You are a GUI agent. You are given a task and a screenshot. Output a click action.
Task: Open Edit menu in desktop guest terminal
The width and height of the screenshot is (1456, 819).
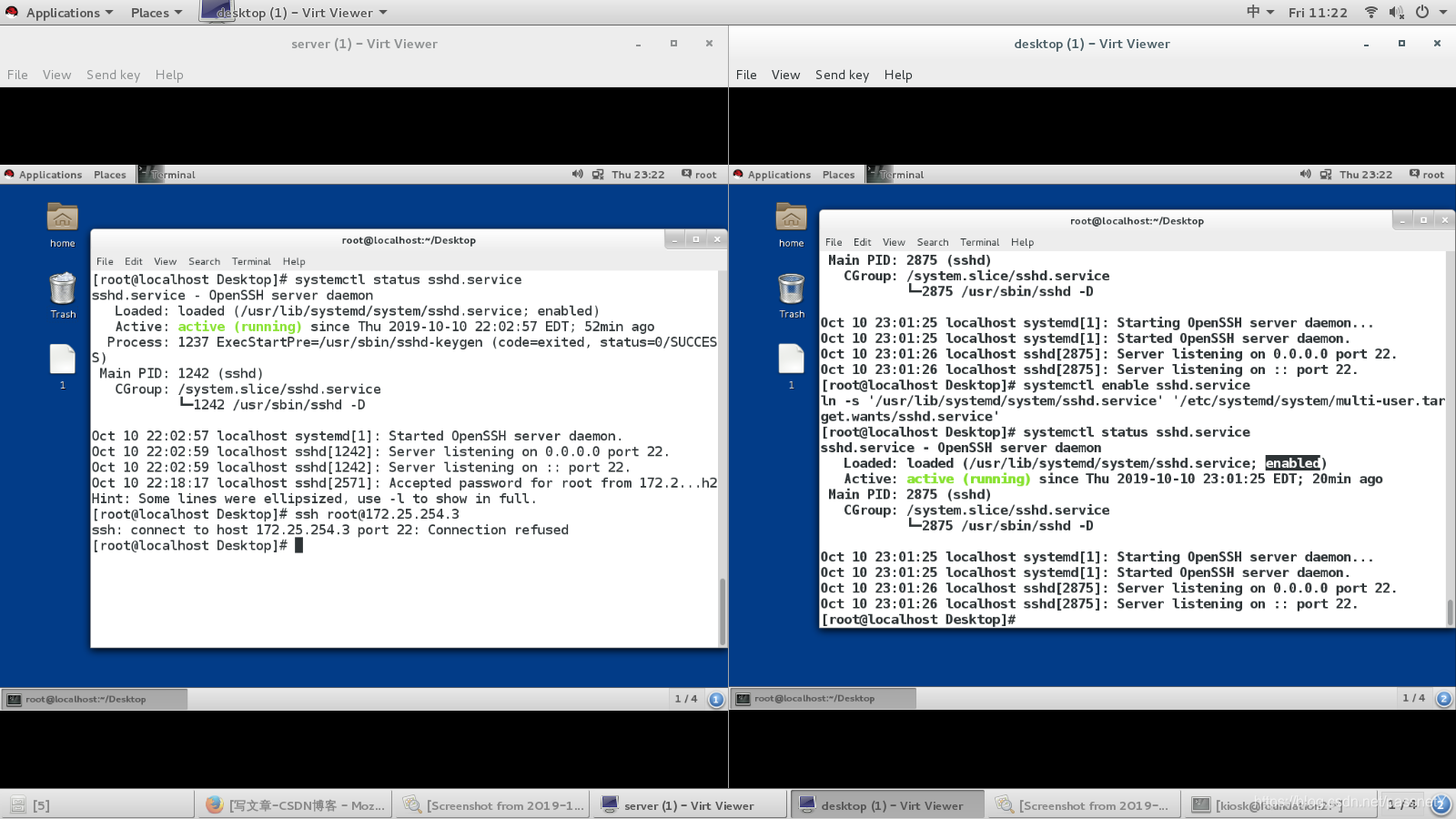tap(863, 242)
